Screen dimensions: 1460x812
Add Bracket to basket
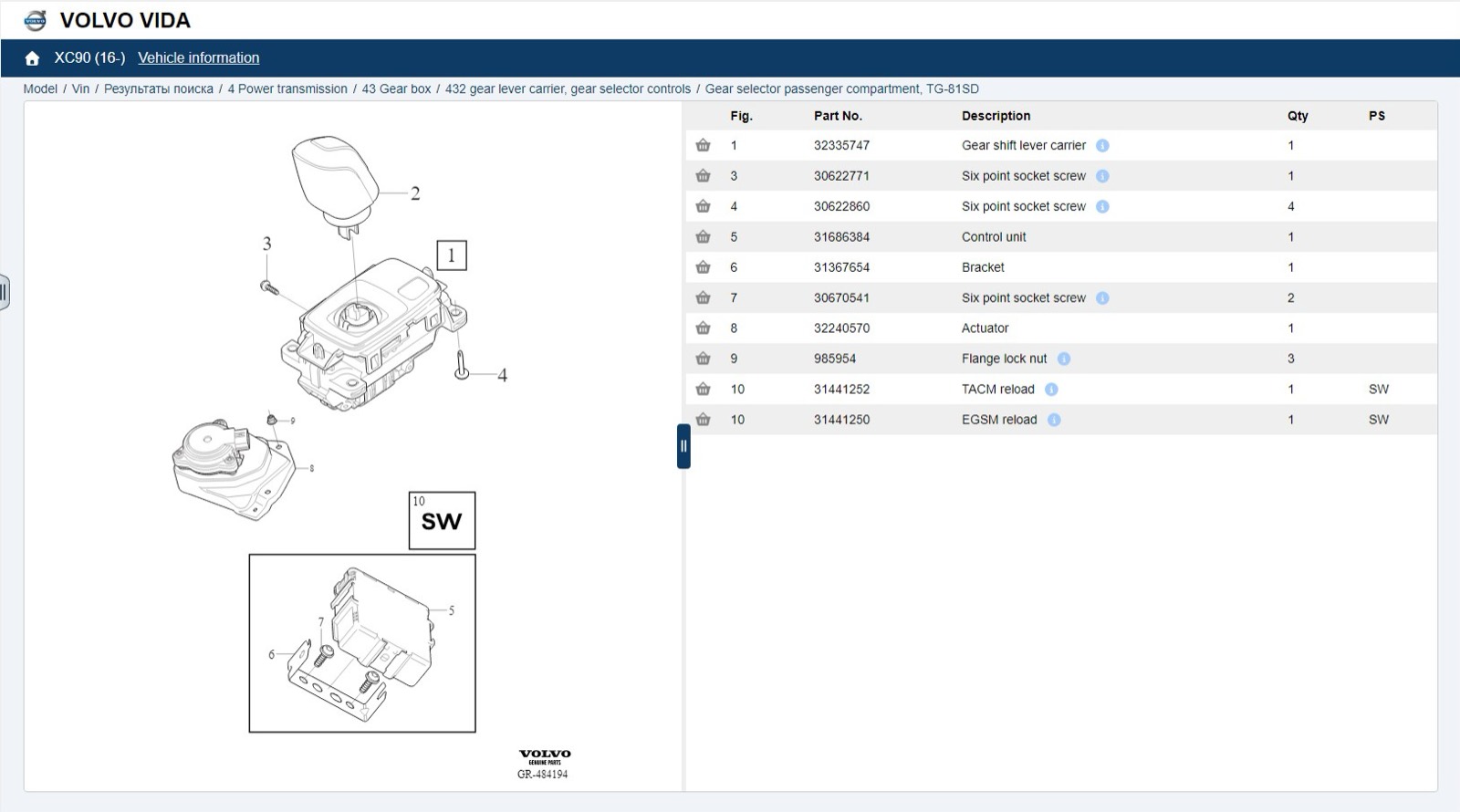click(703, 267)
